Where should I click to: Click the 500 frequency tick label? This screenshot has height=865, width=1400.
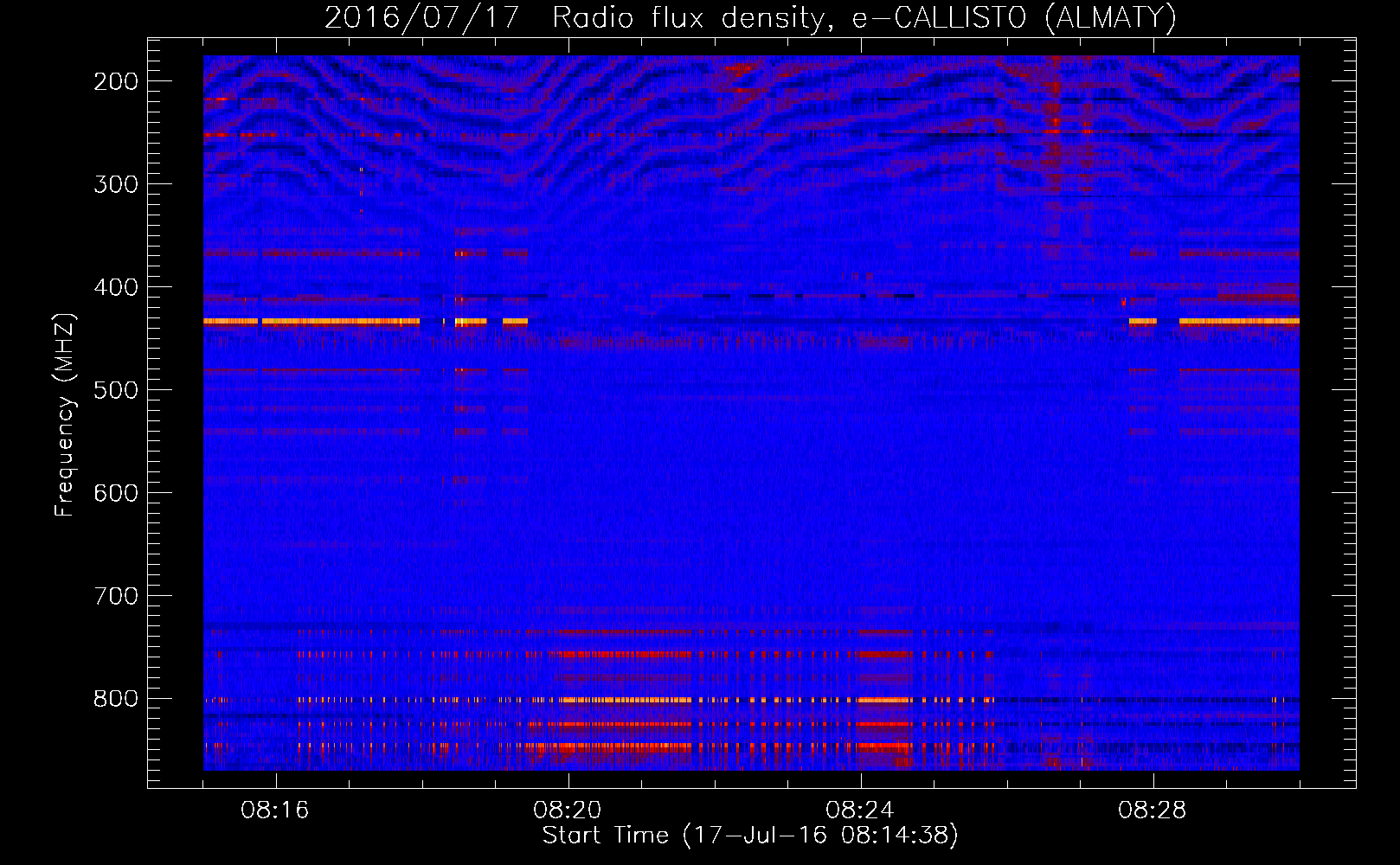click(116, 390)
